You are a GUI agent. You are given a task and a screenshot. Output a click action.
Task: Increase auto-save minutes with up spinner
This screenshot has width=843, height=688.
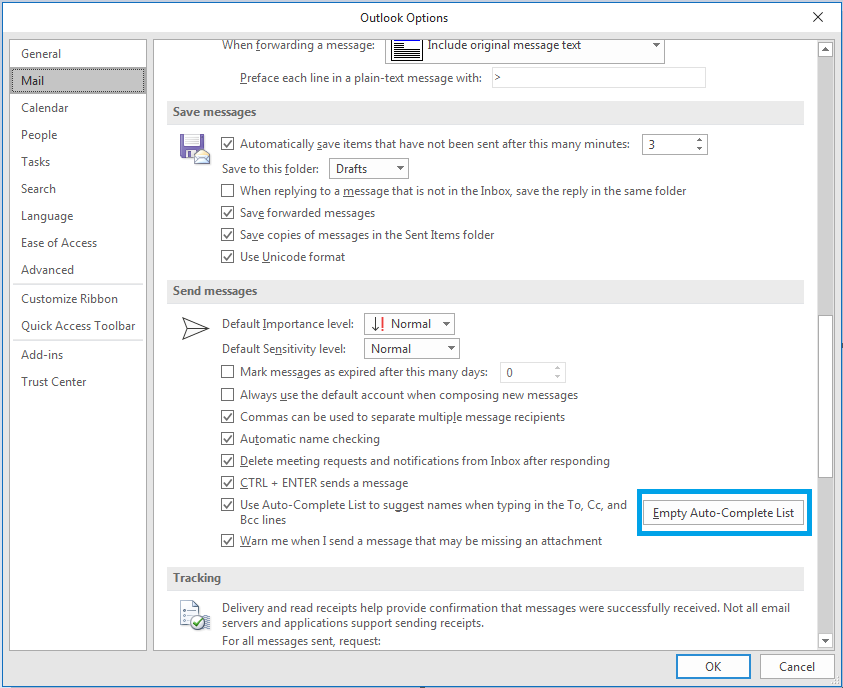[699, 140]
